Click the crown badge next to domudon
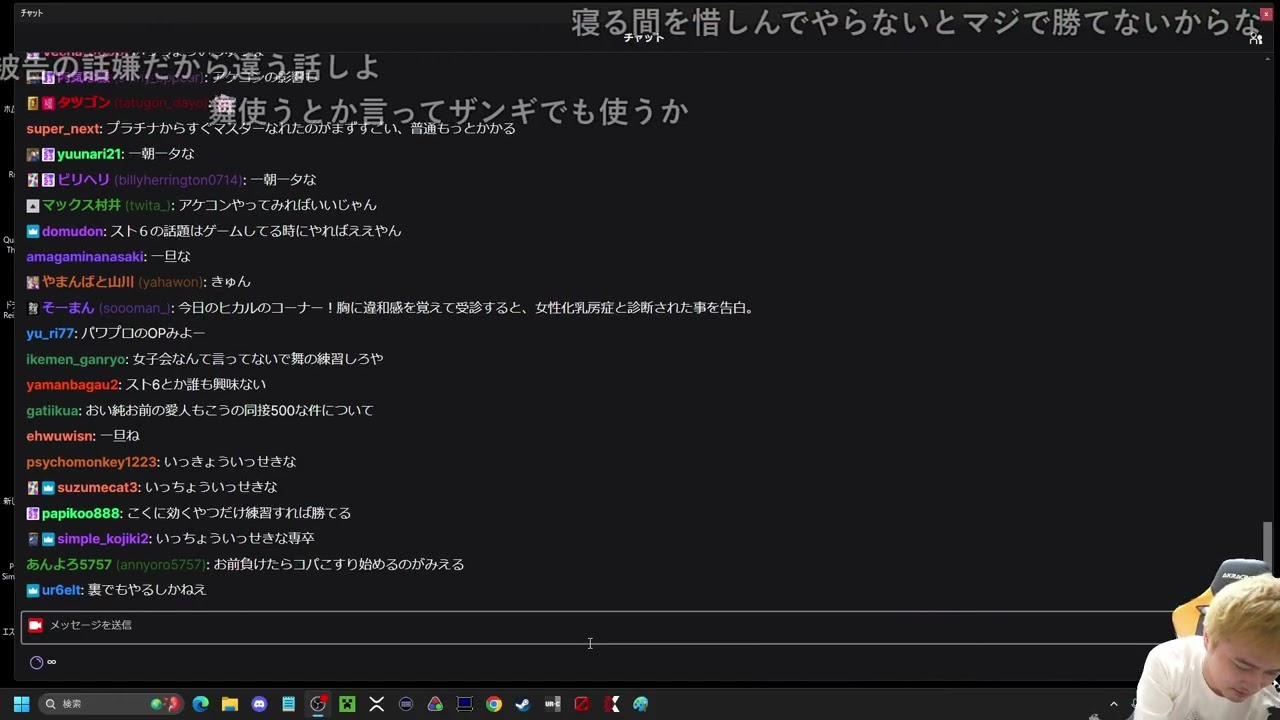Viewport: 1280px width, 720px height. 33,231
